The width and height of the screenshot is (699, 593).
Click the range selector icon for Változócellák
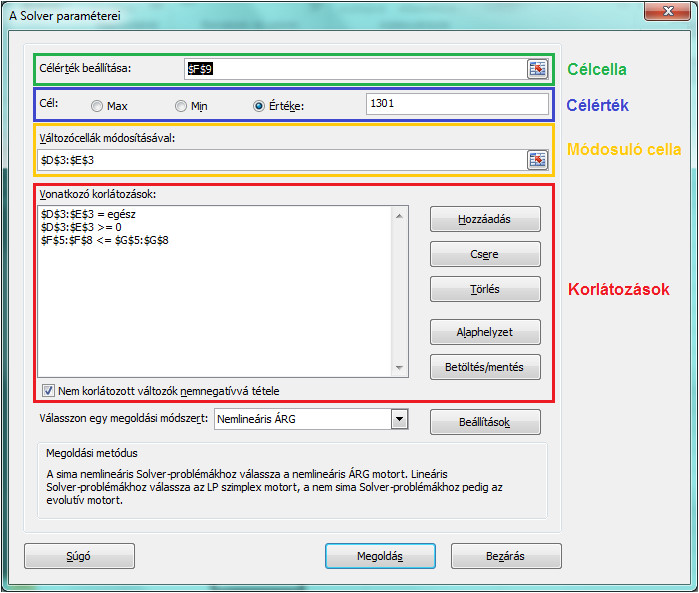pos(538,160)
